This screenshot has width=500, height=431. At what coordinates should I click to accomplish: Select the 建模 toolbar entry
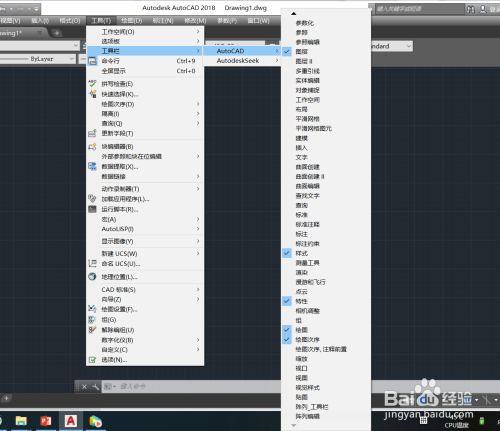[x=326, y=138]
